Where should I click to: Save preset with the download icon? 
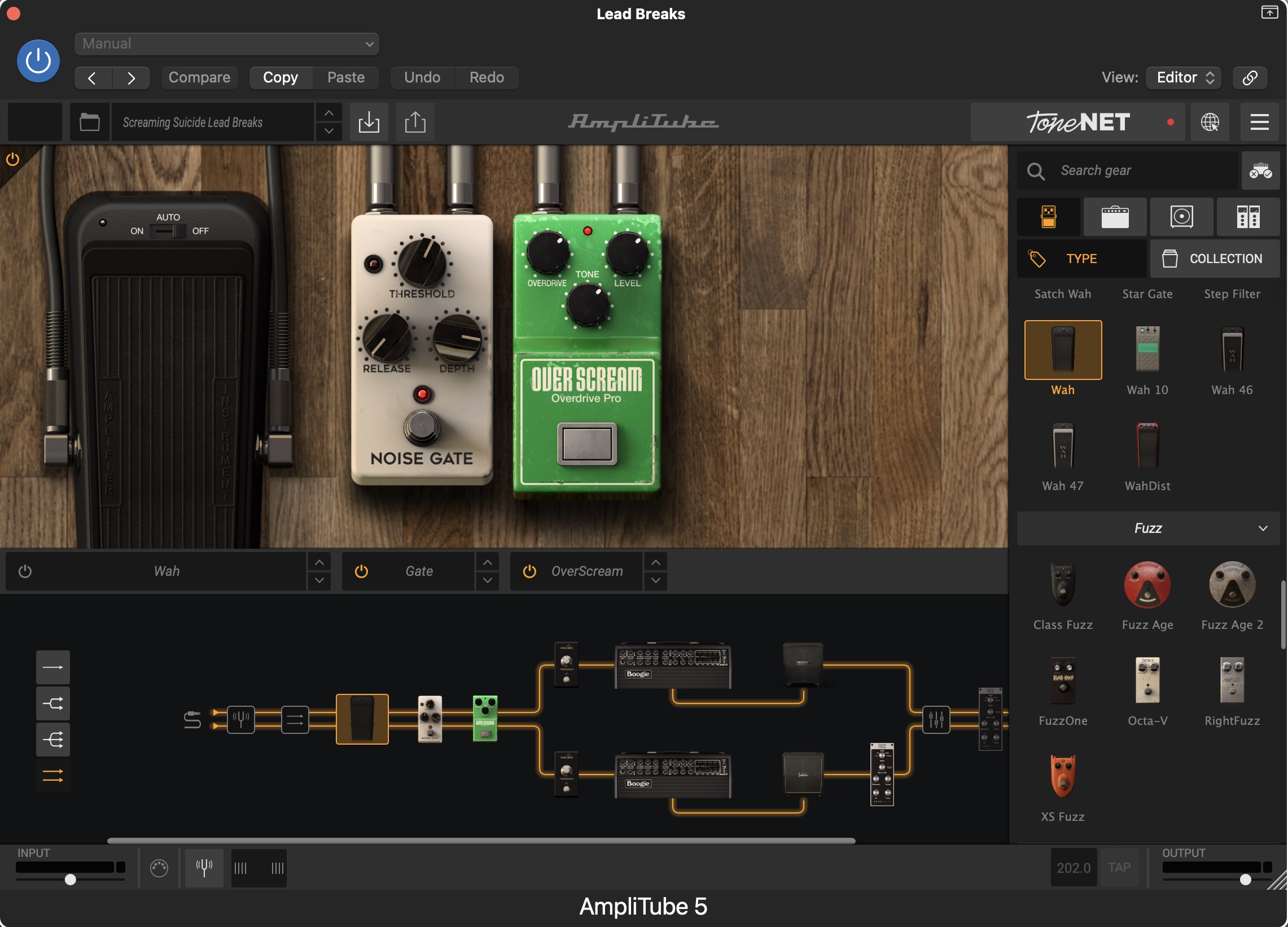click(369, 122)
